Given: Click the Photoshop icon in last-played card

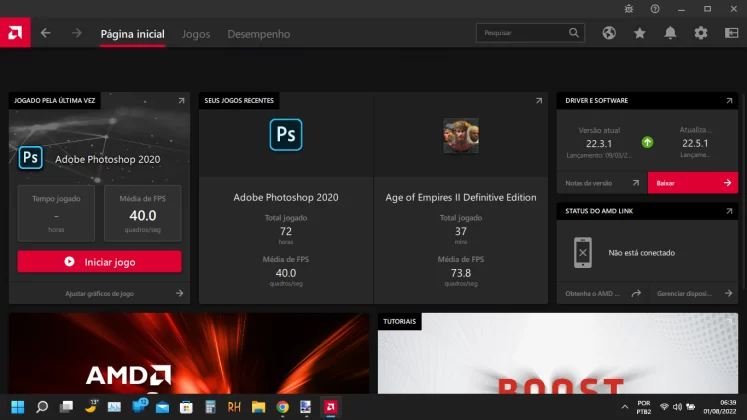Looking at the screenshot, I should coord(30,158).
